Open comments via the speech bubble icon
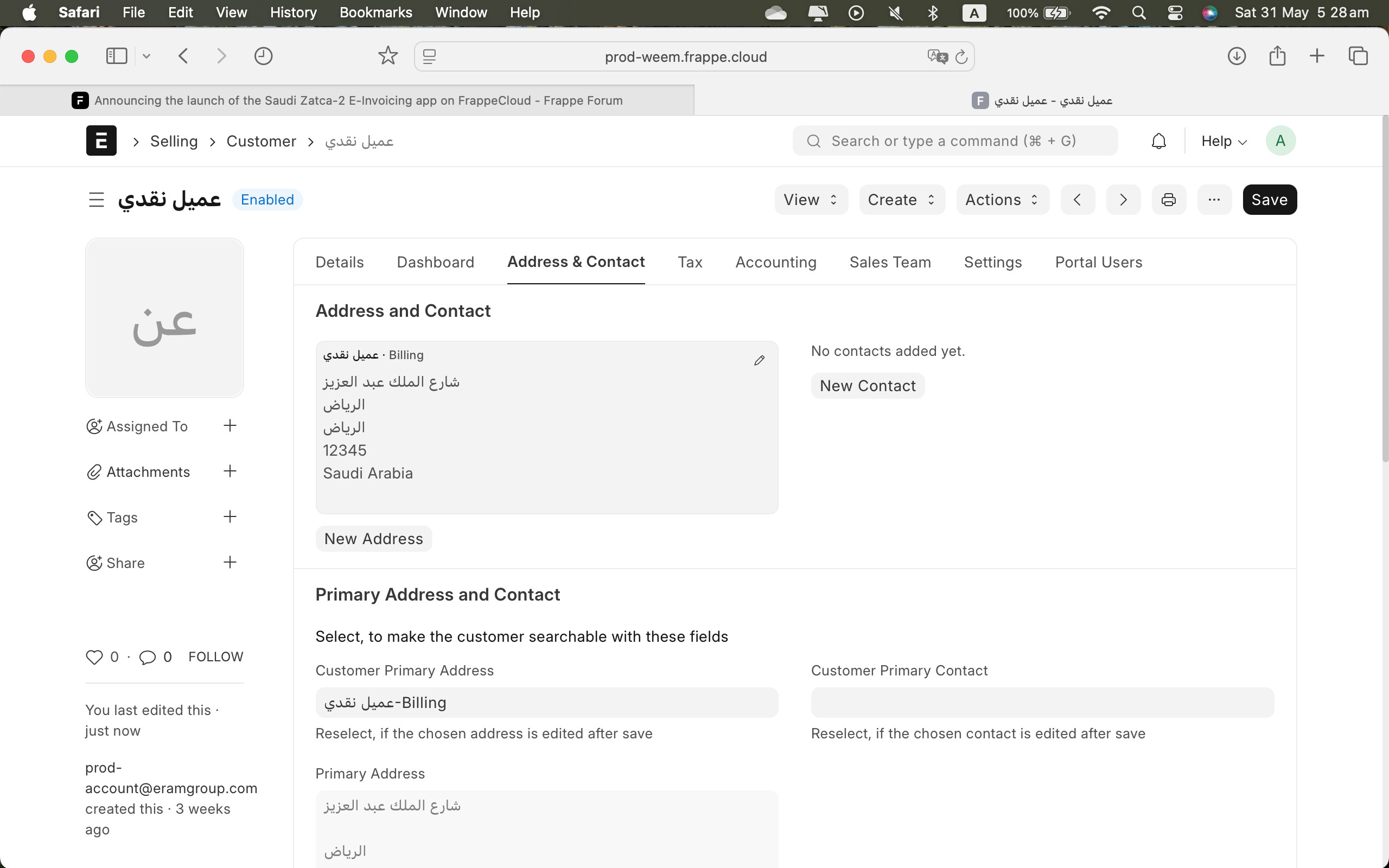The image size is (1389, 868). click(148, 657)
